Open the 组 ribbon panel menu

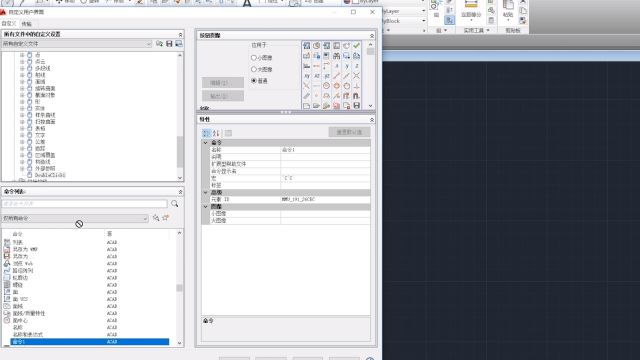[441, 30]
